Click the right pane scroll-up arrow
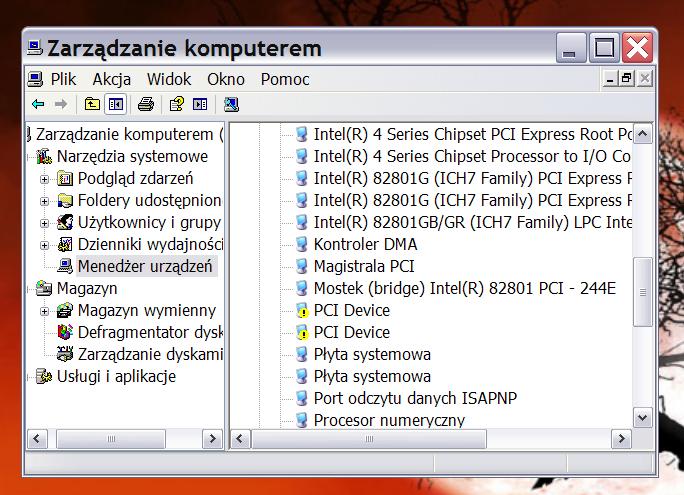 coord(642,134)
